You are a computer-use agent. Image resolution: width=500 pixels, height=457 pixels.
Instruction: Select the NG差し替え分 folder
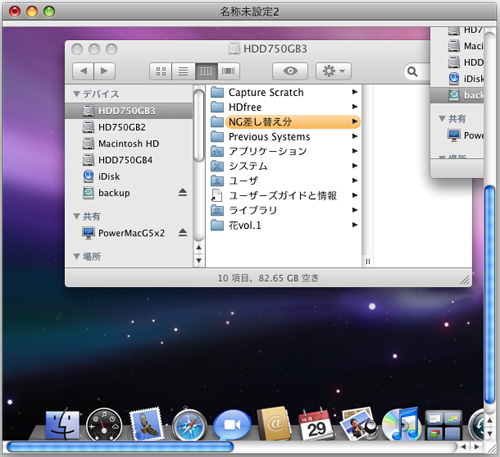(285, 122)
